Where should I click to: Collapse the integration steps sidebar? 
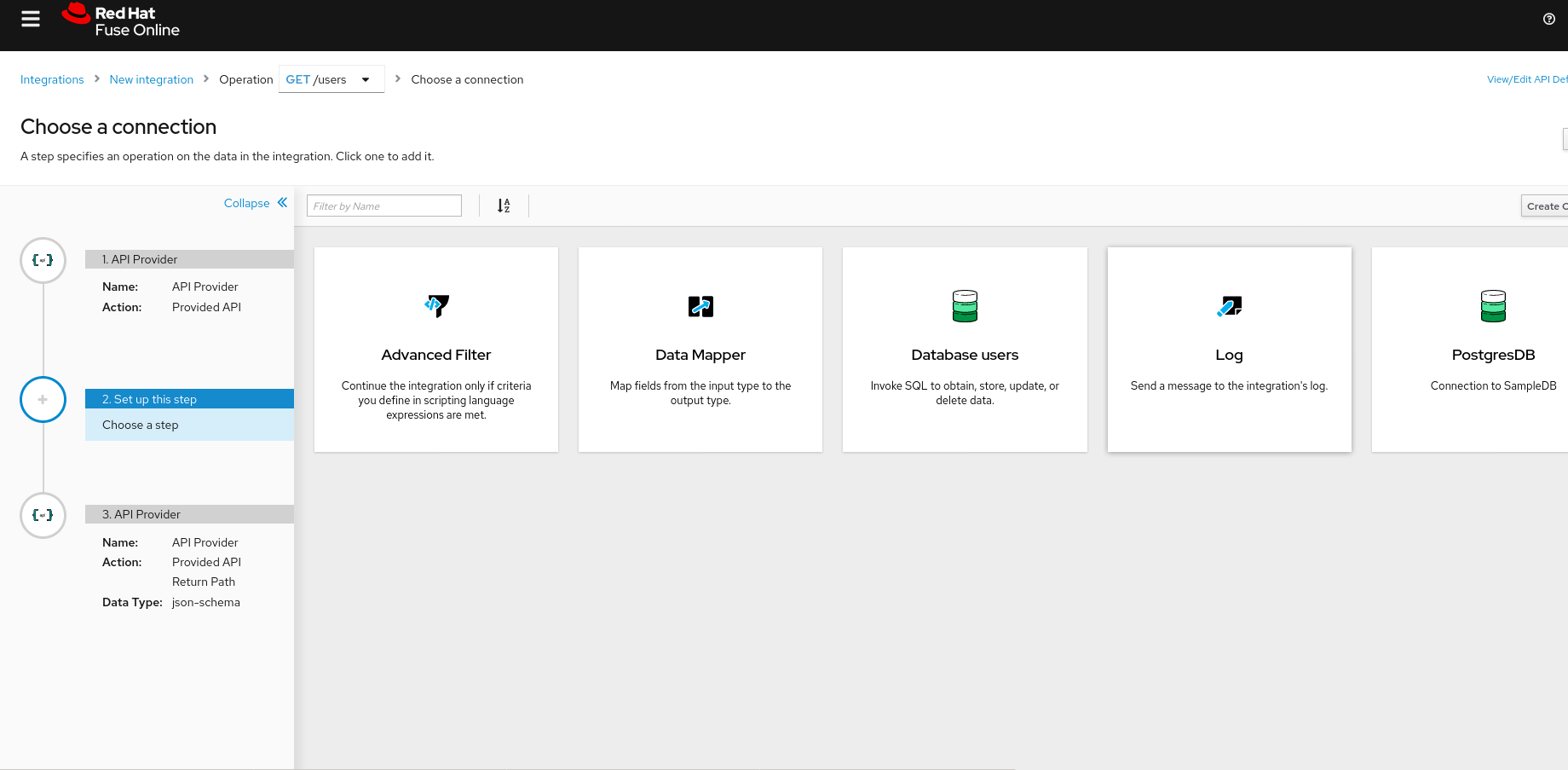(x=256, y=203)
